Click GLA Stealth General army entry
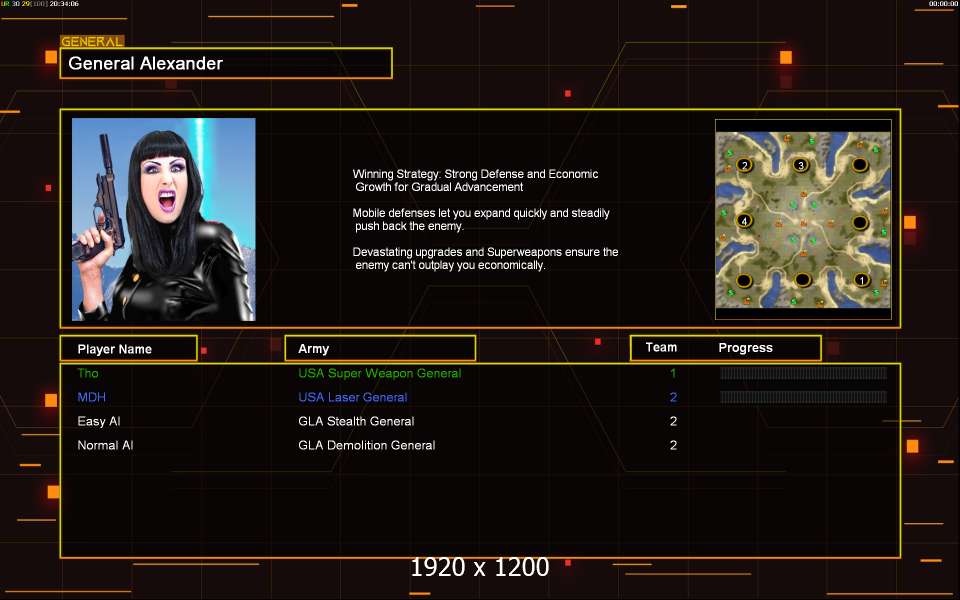 point(356,421)
